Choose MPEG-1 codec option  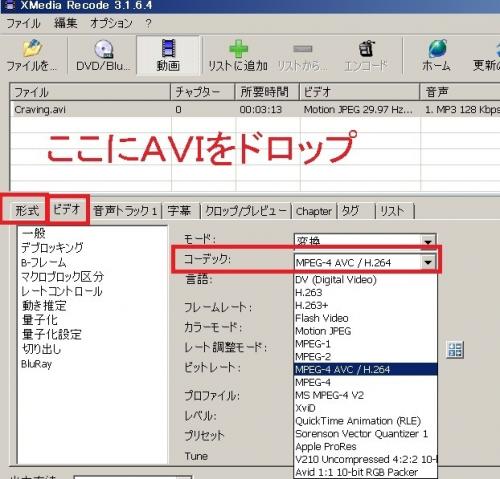click(365, 344)
